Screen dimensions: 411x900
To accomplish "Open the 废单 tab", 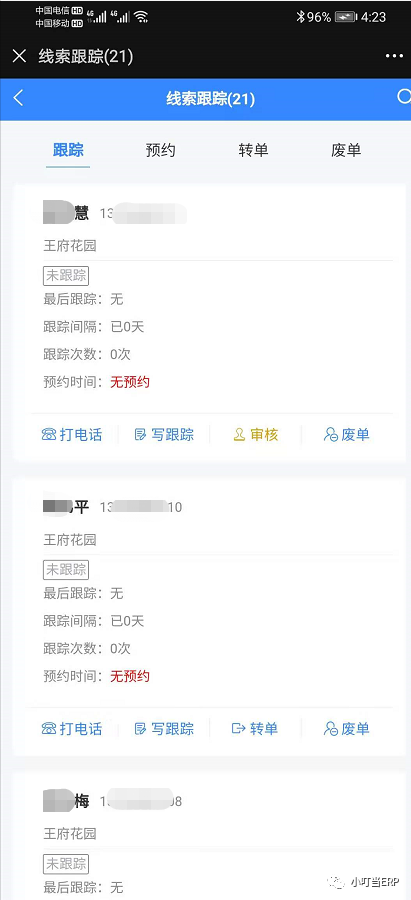I will [346, 150].
